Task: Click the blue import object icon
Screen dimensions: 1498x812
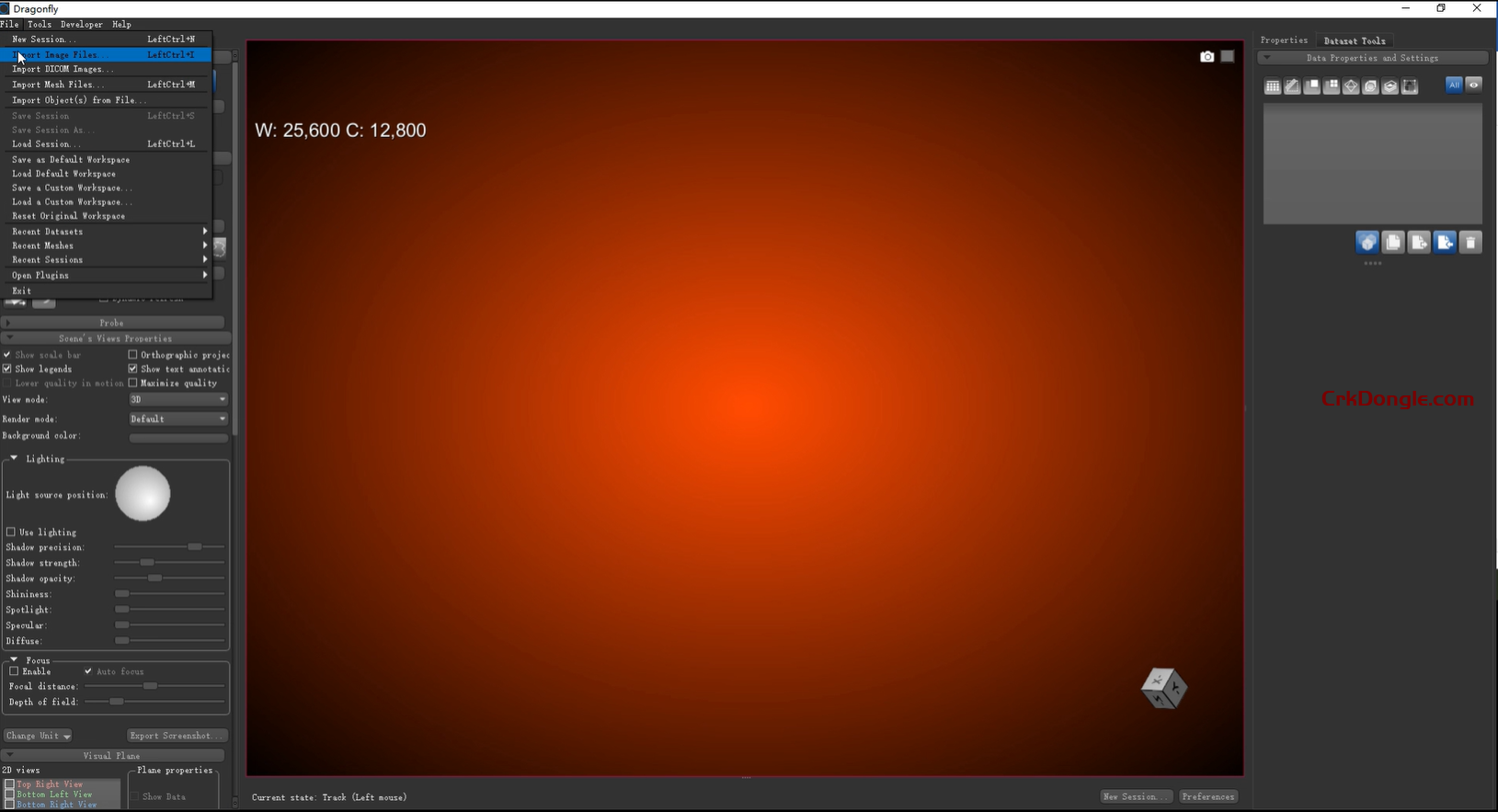Action: (1445, 243)
